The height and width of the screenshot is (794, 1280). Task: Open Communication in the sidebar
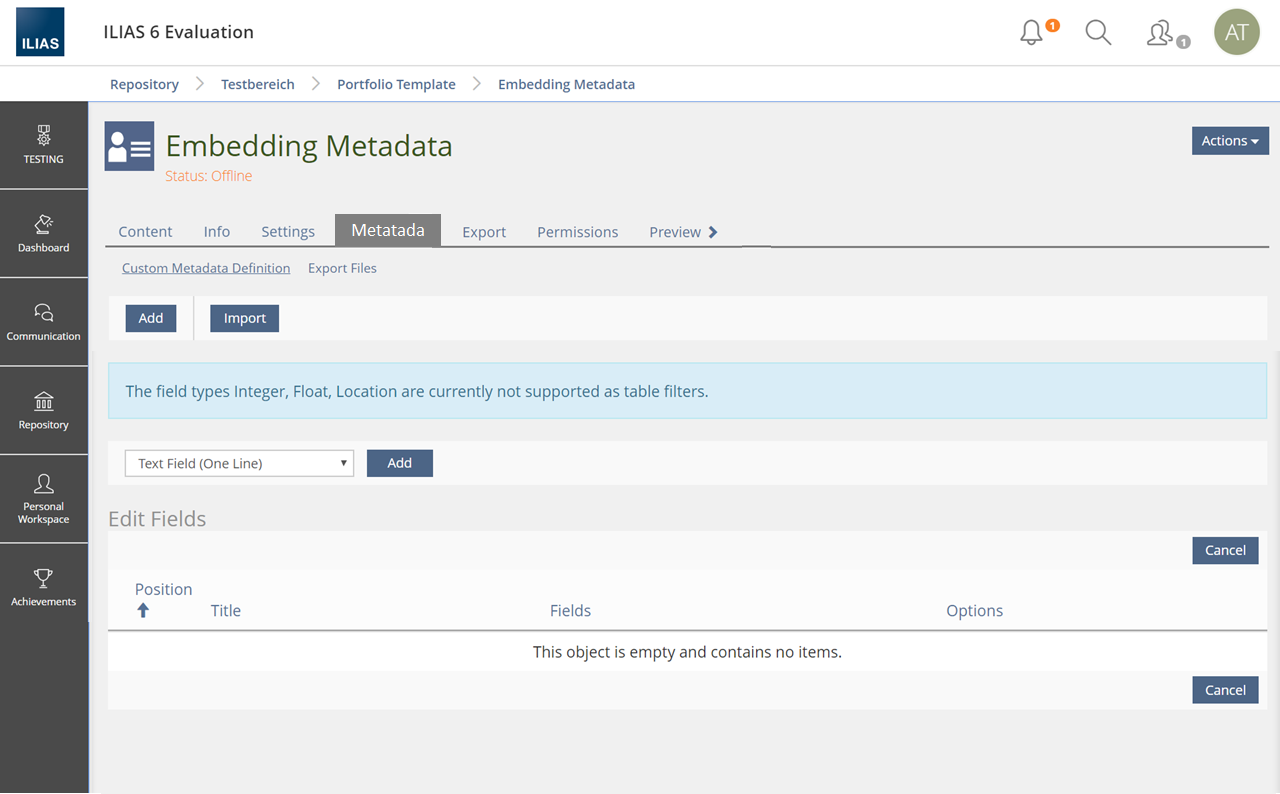pyautogui.click(x=44, y=322)
